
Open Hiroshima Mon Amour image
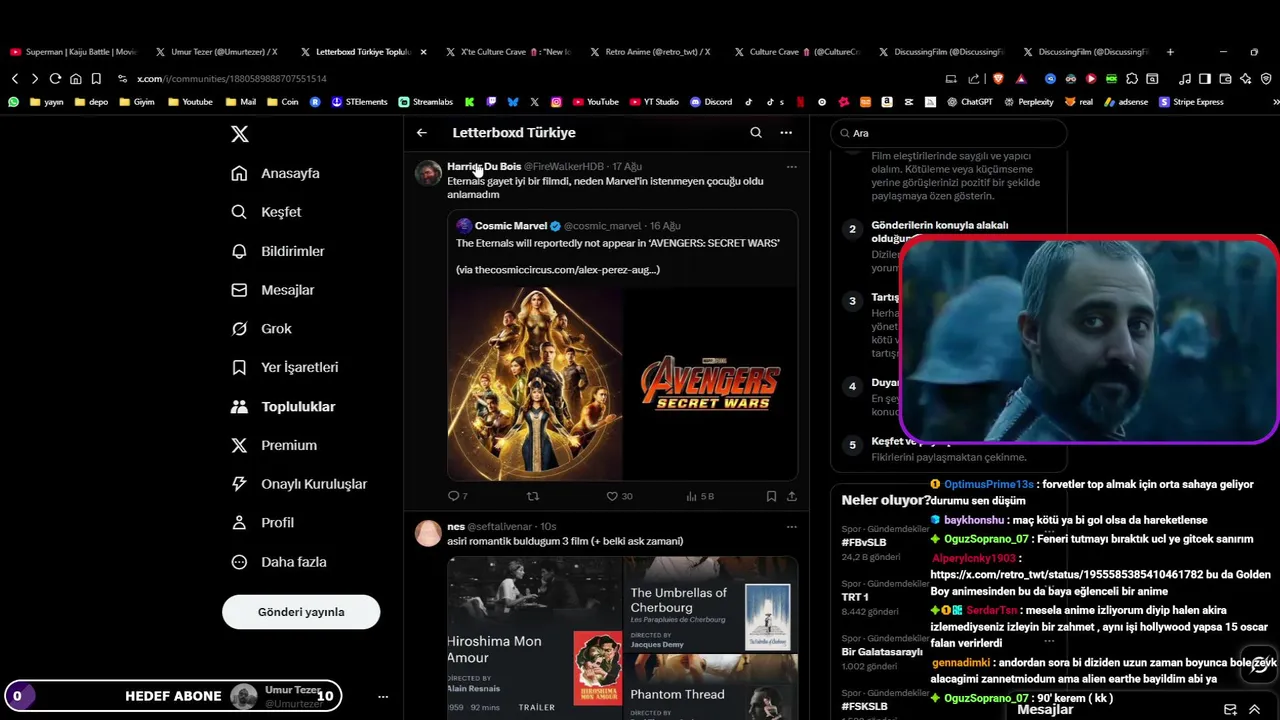point(534,638)
